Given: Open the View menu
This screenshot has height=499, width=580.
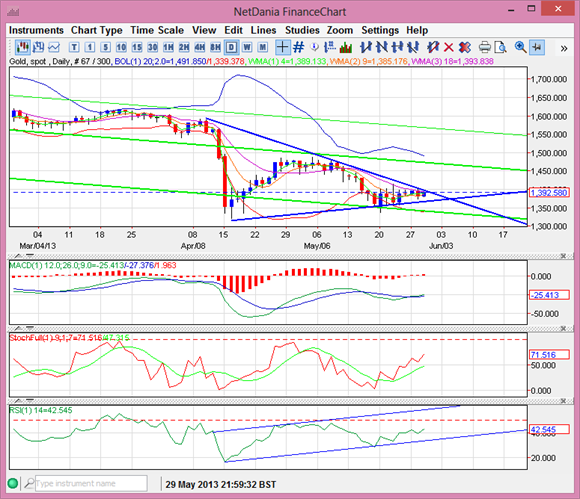Looking at the screenshot, I should pyautogui.click(x=204, y=30).
